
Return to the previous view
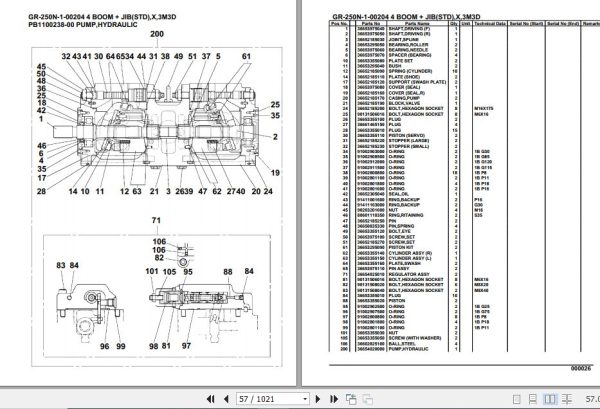pos(351,399)
